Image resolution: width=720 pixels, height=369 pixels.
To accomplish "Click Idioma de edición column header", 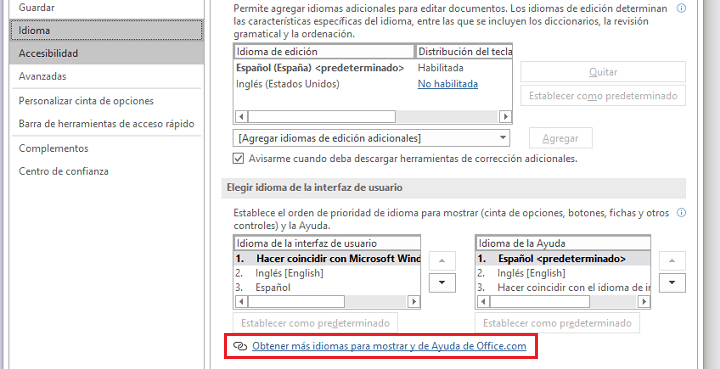I will tap(324, 51).
